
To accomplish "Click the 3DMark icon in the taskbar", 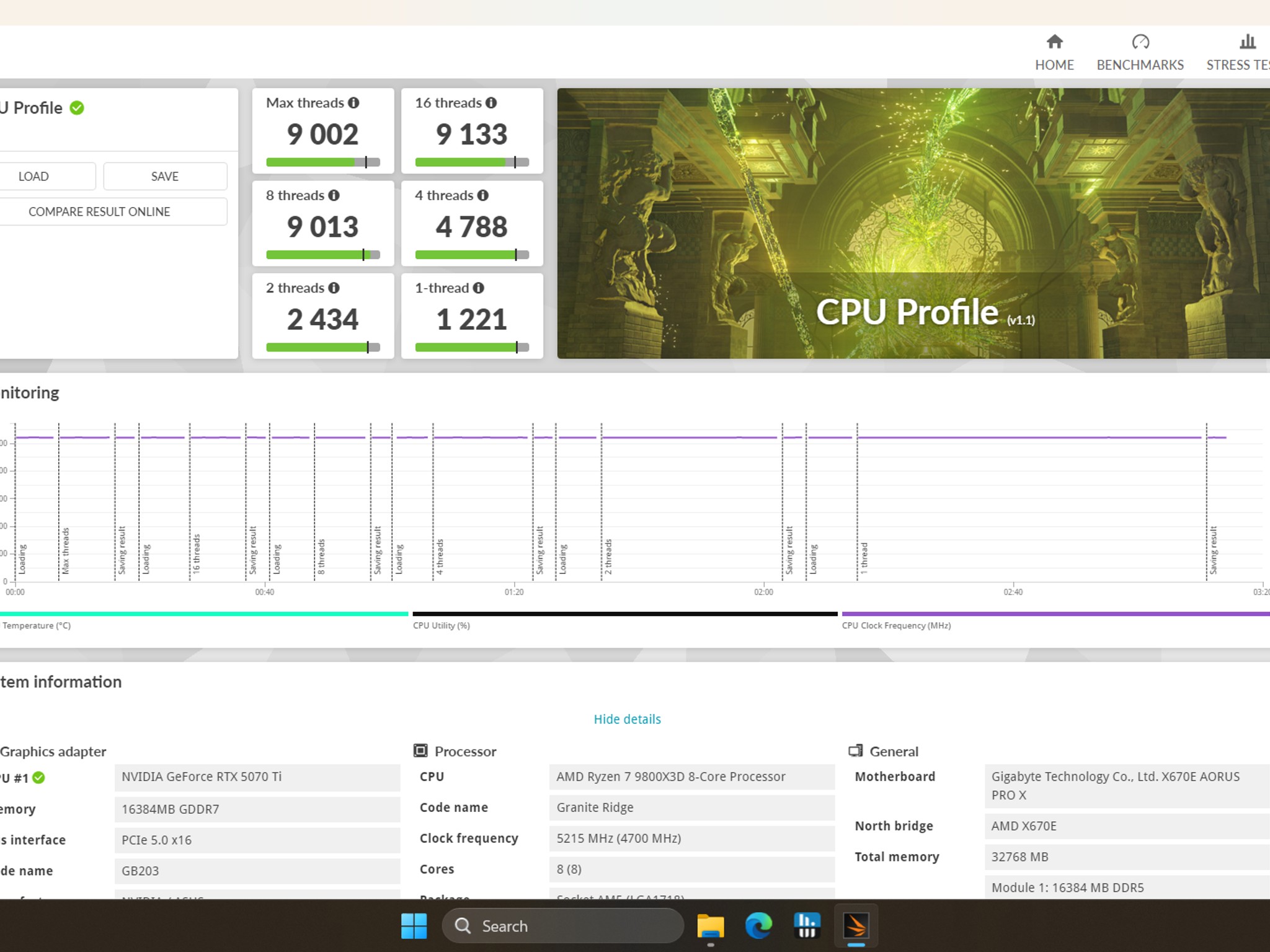I will 856,926.
